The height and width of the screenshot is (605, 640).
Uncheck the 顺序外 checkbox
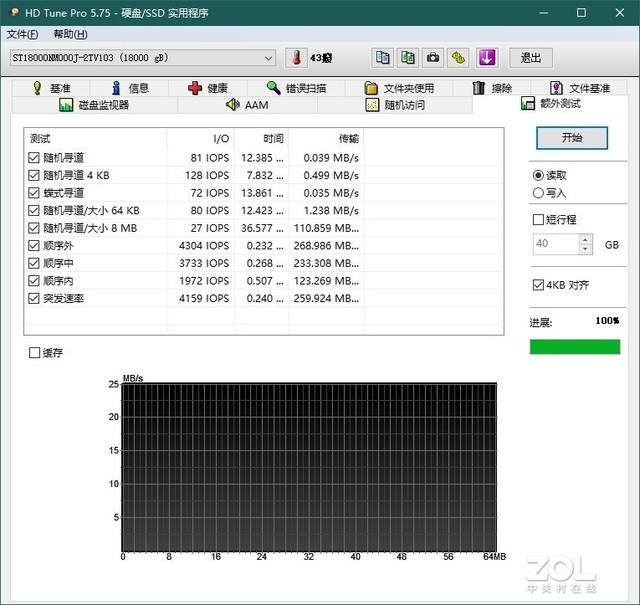point(34,245)
